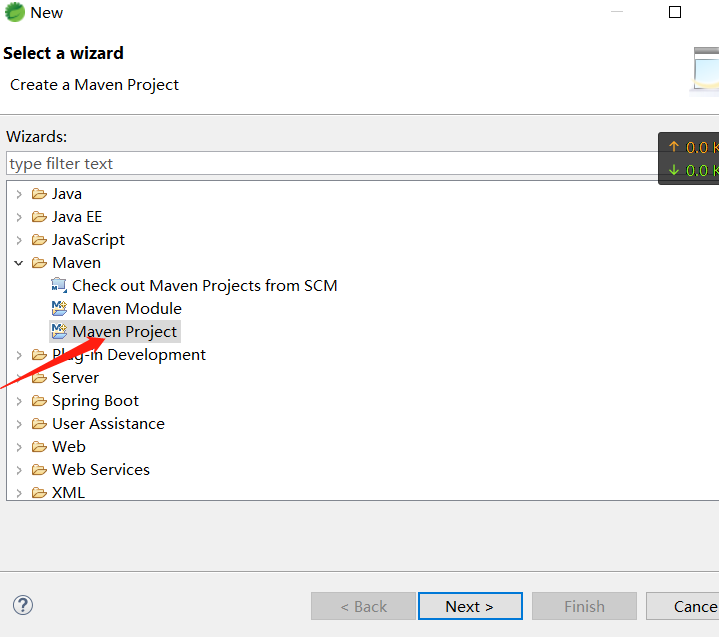Expand the XML category
The width and height of the screenshot is (719, 637).
[x=19, y=493]
